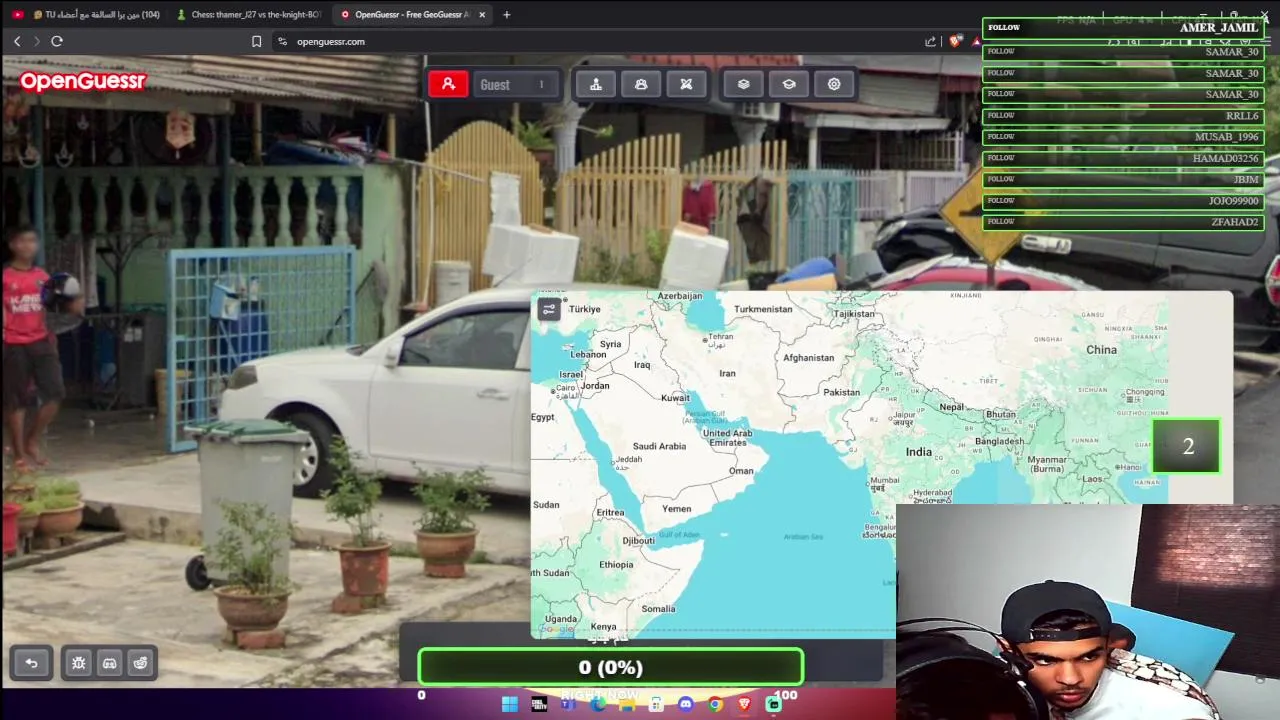Place guess on Saudi Arabia on map
Image resolution: width=1280 pixels, height=720 pixels.
click(x=659, y=446)
